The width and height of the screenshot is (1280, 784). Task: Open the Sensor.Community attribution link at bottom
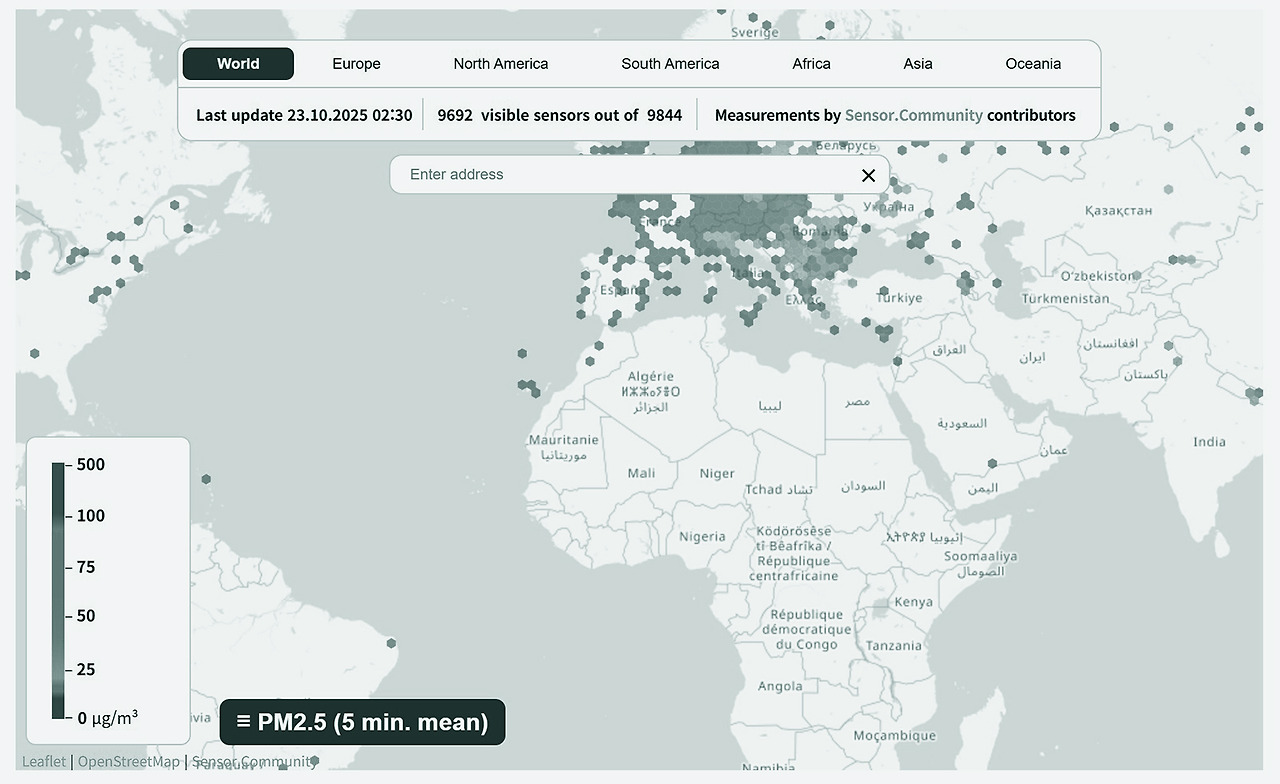(254, 762)
